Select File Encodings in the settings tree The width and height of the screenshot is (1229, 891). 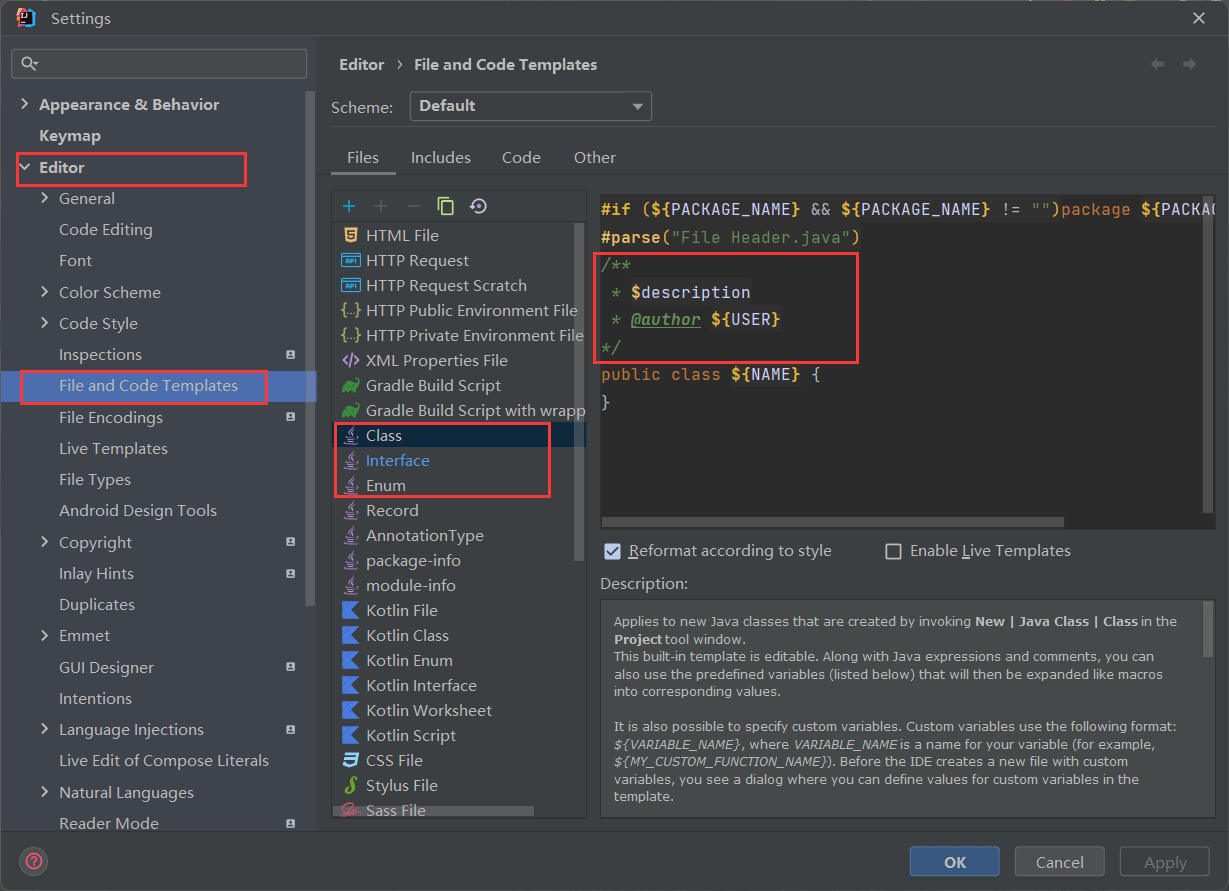[111, 417]
